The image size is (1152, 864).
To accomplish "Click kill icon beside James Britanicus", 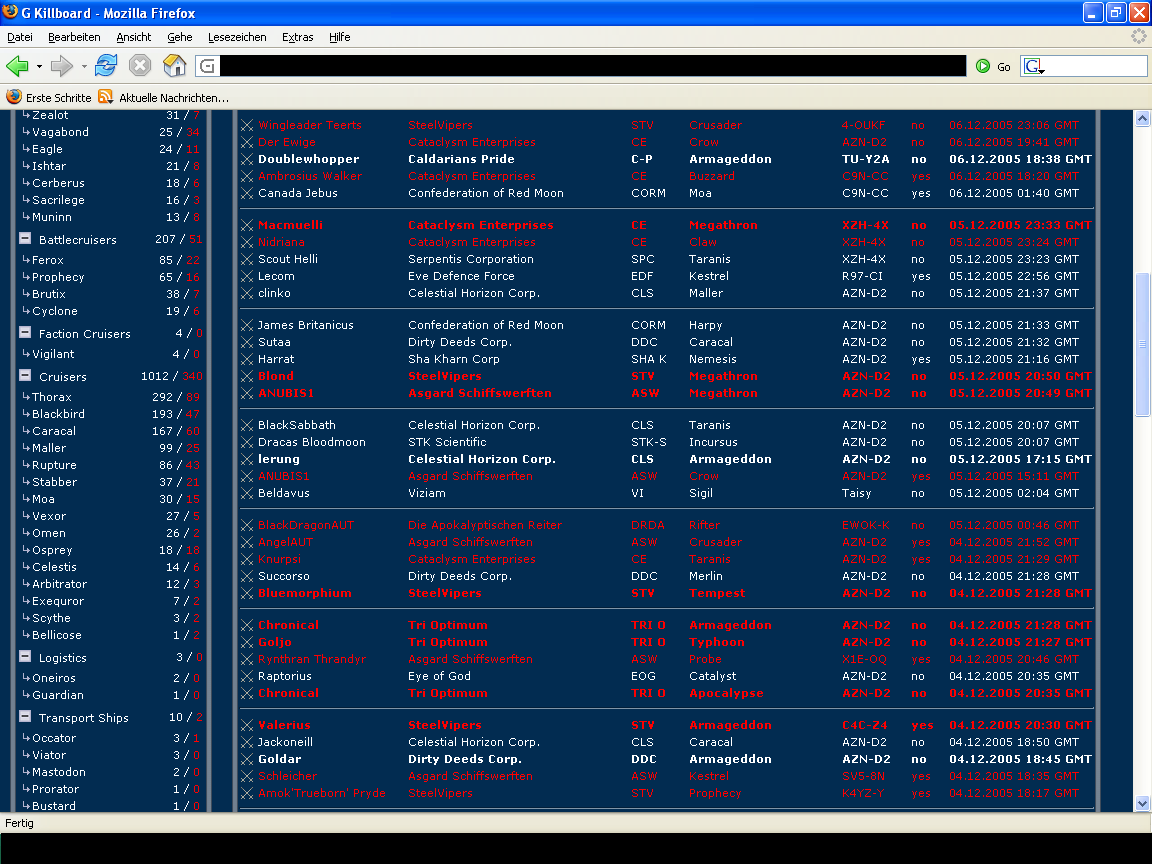I will (x=247, y=325).
